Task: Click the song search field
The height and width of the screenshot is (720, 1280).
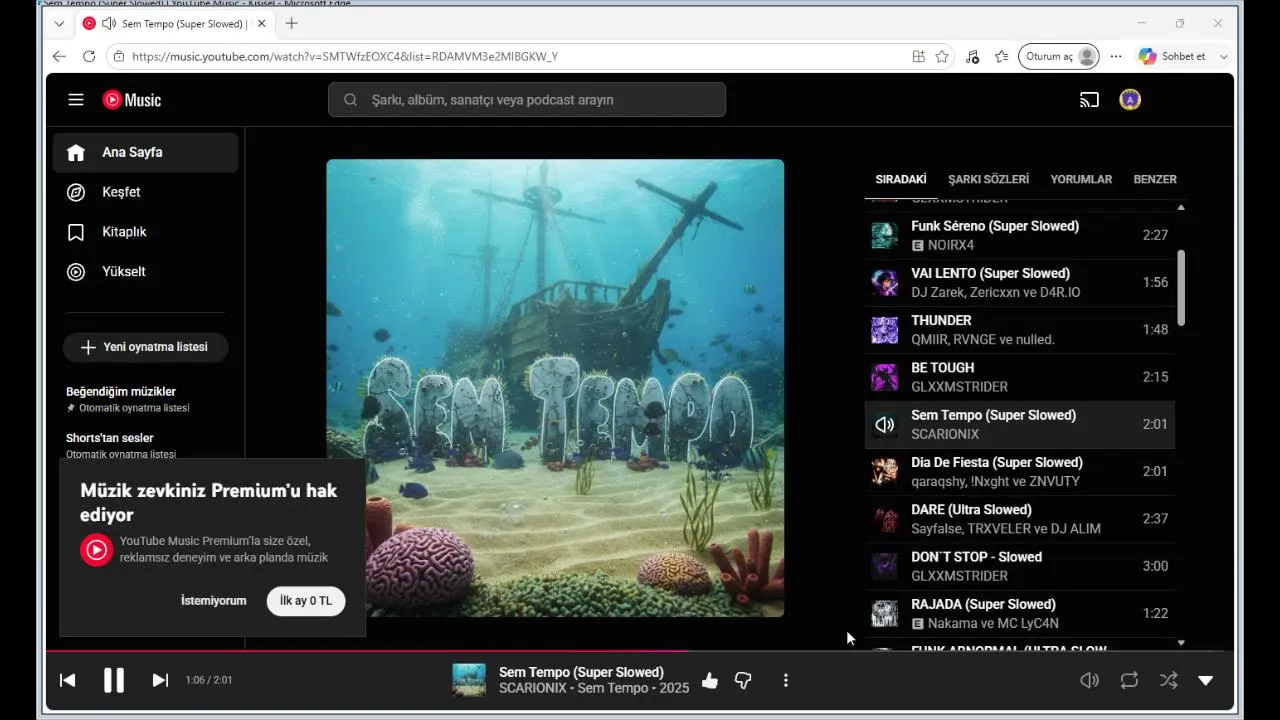Action: click(x=527, y=100)
